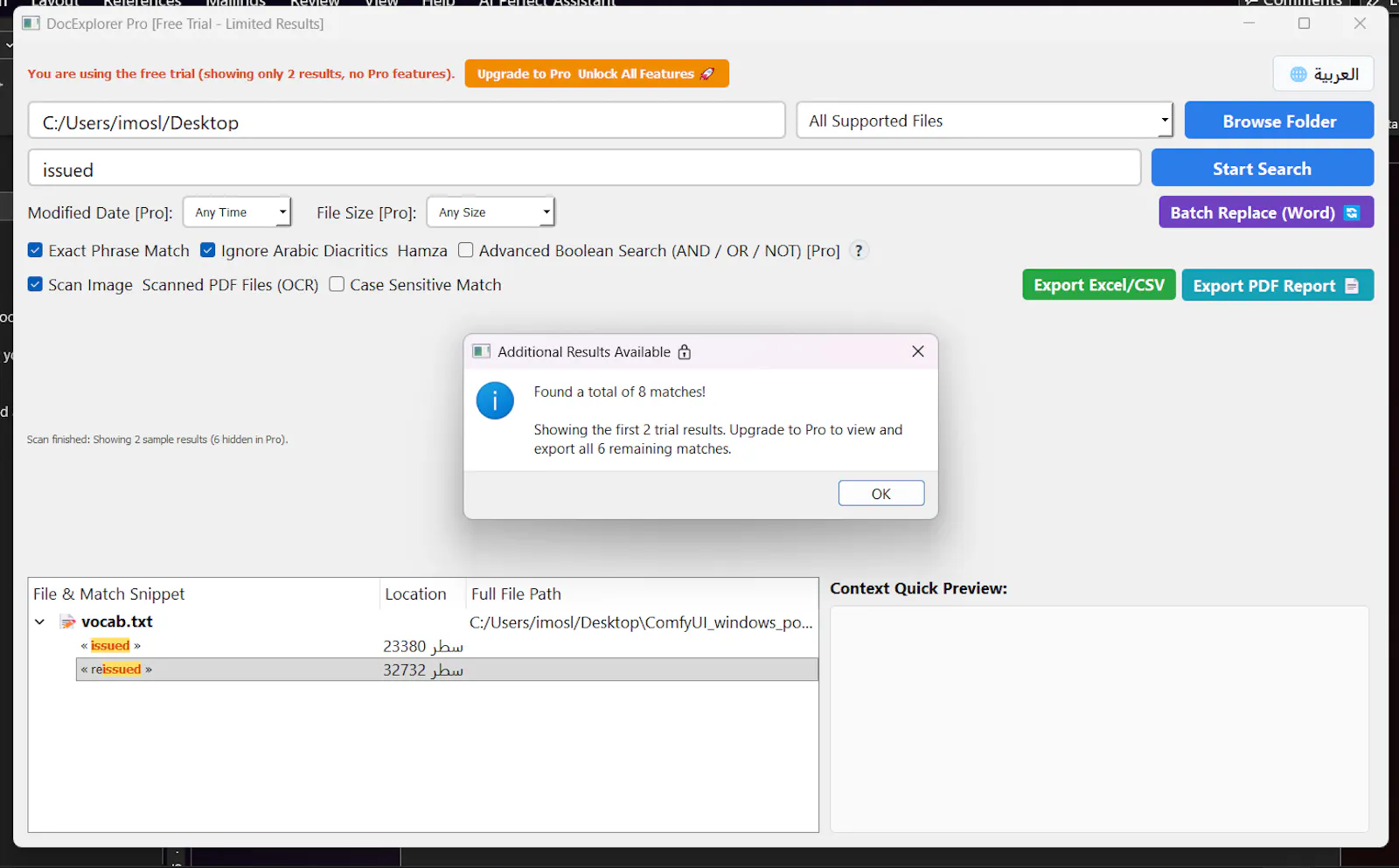This screenshot has width=1399, height=868.
Task: Open the View menu in the Word window behind
Action: tap(381, 3)
